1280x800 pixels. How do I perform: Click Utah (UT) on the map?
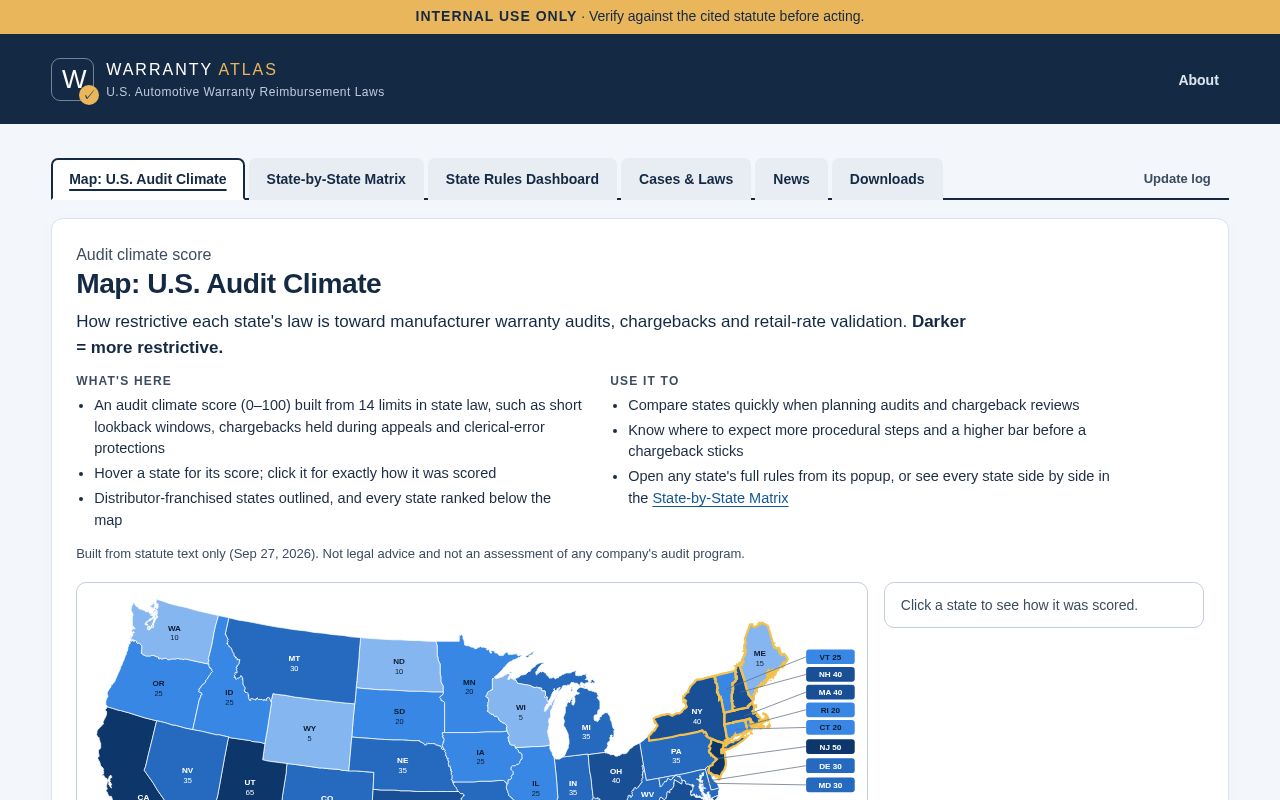click(250, 786)
